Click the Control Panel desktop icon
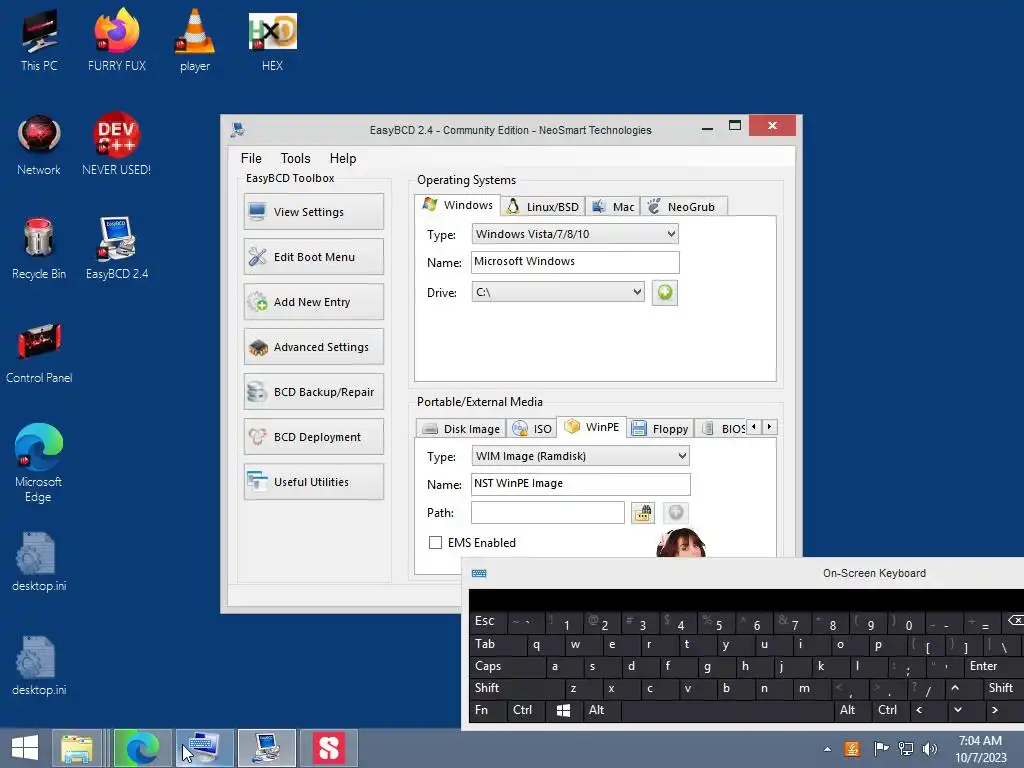The width and height of the screenshot is (1024, 768). pyautogui.click(x=39, y=353)
